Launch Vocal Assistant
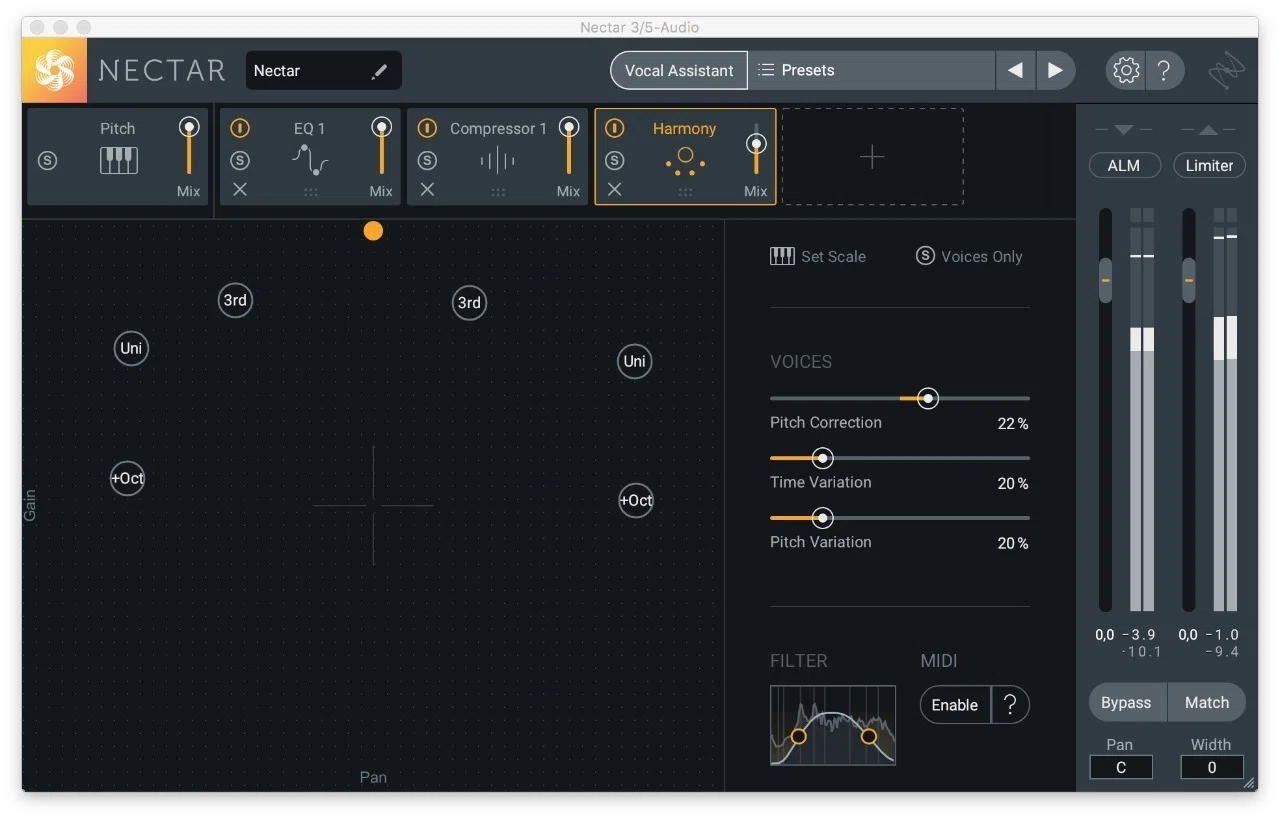This screenshot has height=819, width=1280. click(x=679, y=71)
